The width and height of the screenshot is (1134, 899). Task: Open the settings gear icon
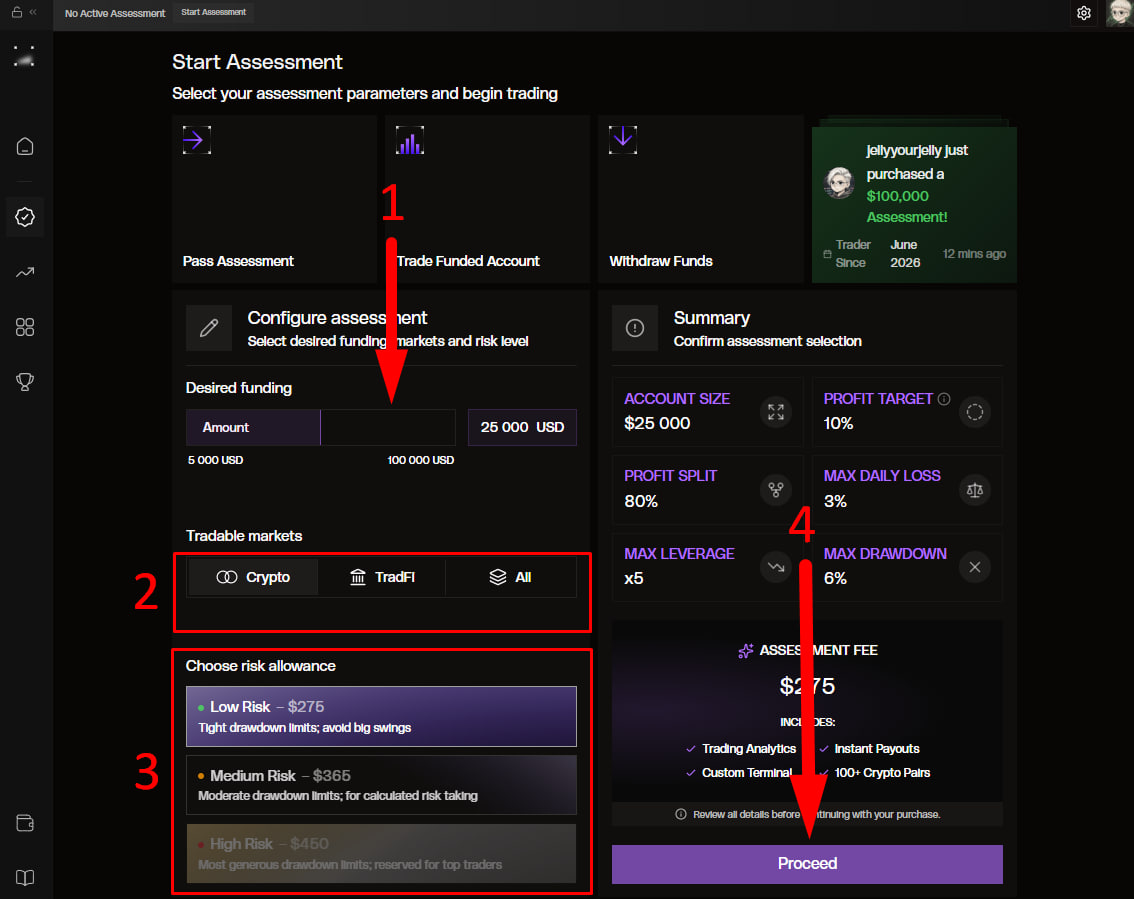tap(1083, 13)
